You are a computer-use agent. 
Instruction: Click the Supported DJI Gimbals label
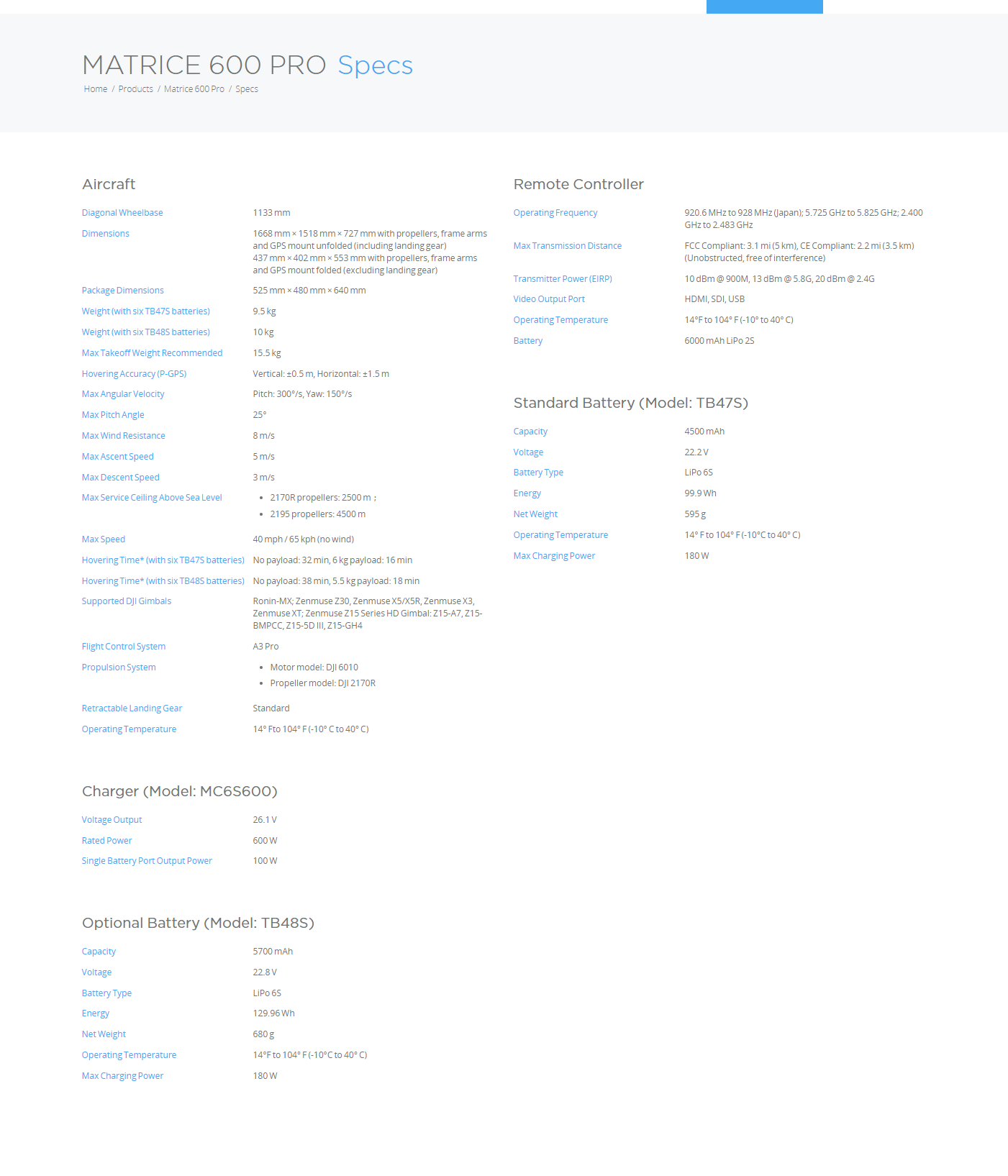tap(127, 601)
